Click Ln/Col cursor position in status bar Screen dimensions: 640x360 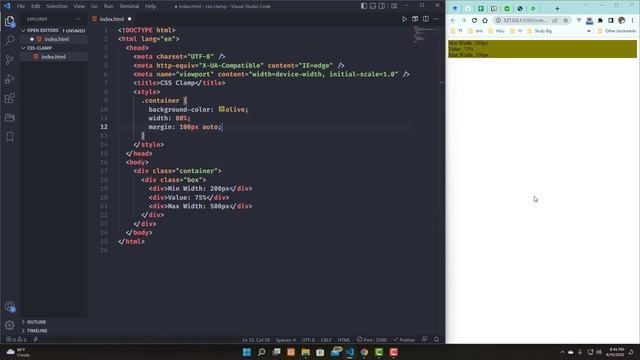(256, 340)
